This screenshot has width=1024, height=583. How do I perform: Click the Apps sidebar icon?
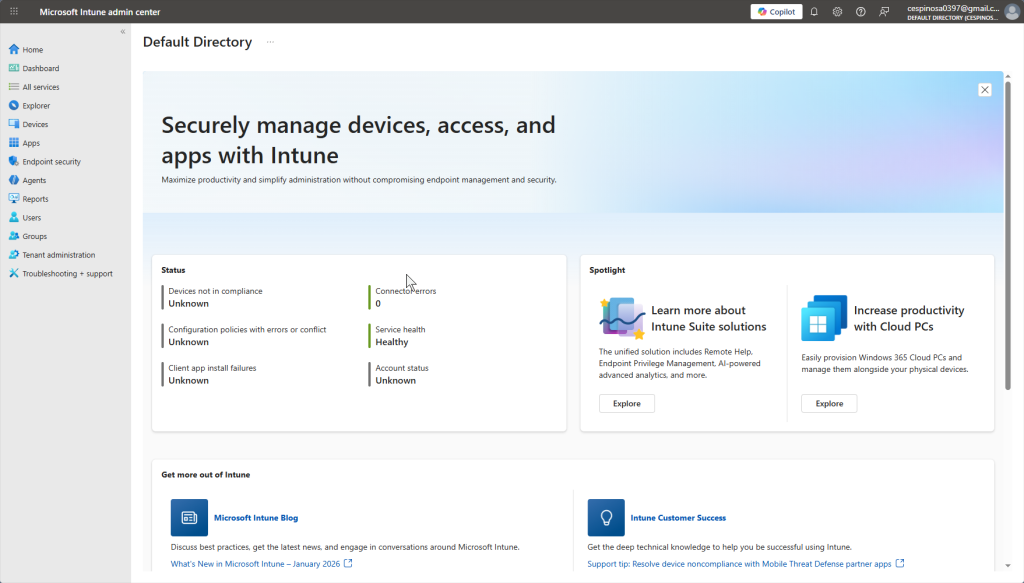tap(14, 143)
